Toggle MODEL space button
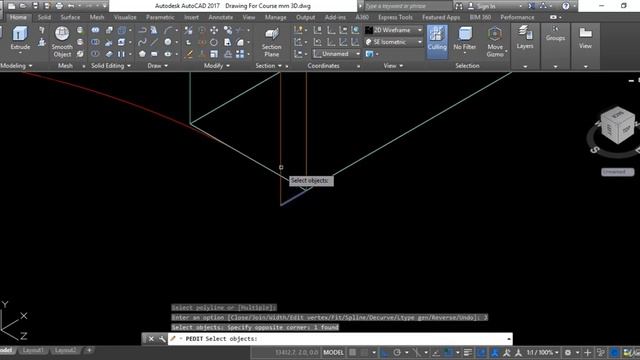The image size is (640, 360). pyautogui.click(x=333, y=352)
